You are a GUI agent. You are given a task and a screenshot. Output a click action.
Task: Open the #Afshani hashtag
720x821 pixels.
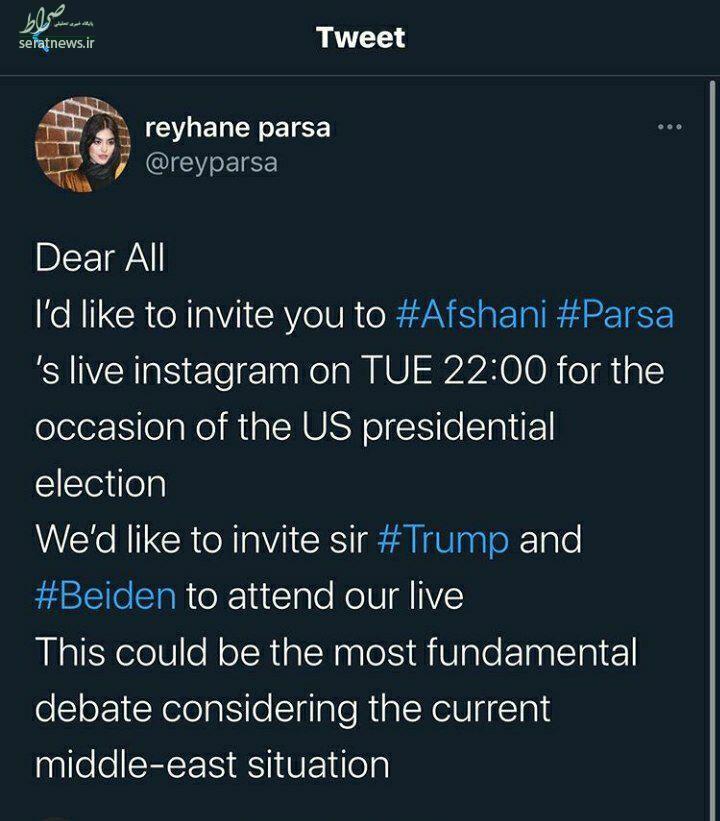pos(470,315)
